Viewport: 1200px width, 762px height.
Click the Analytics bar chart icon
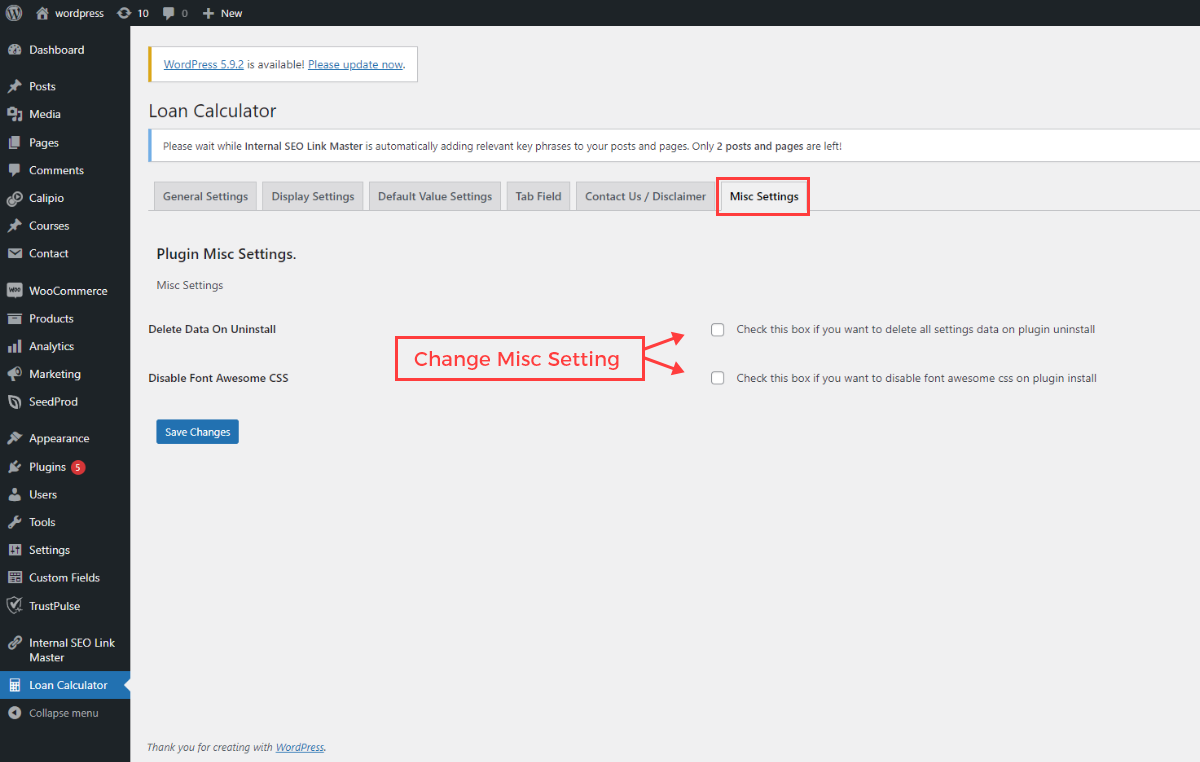(14, 346)
